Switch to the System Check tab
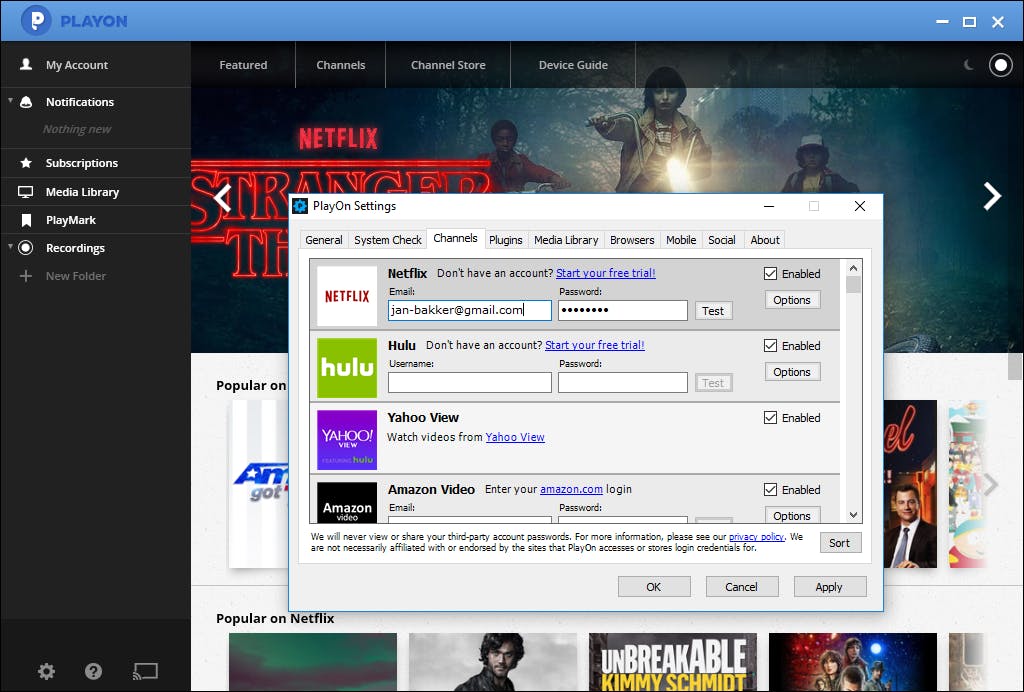Screen dimensions: 1024x692 click(388, 240)
